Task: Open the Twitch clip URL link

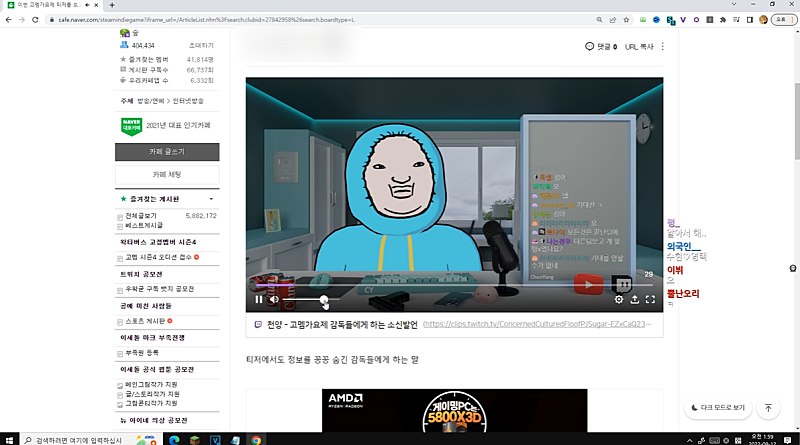Action: tap(537, 324)
